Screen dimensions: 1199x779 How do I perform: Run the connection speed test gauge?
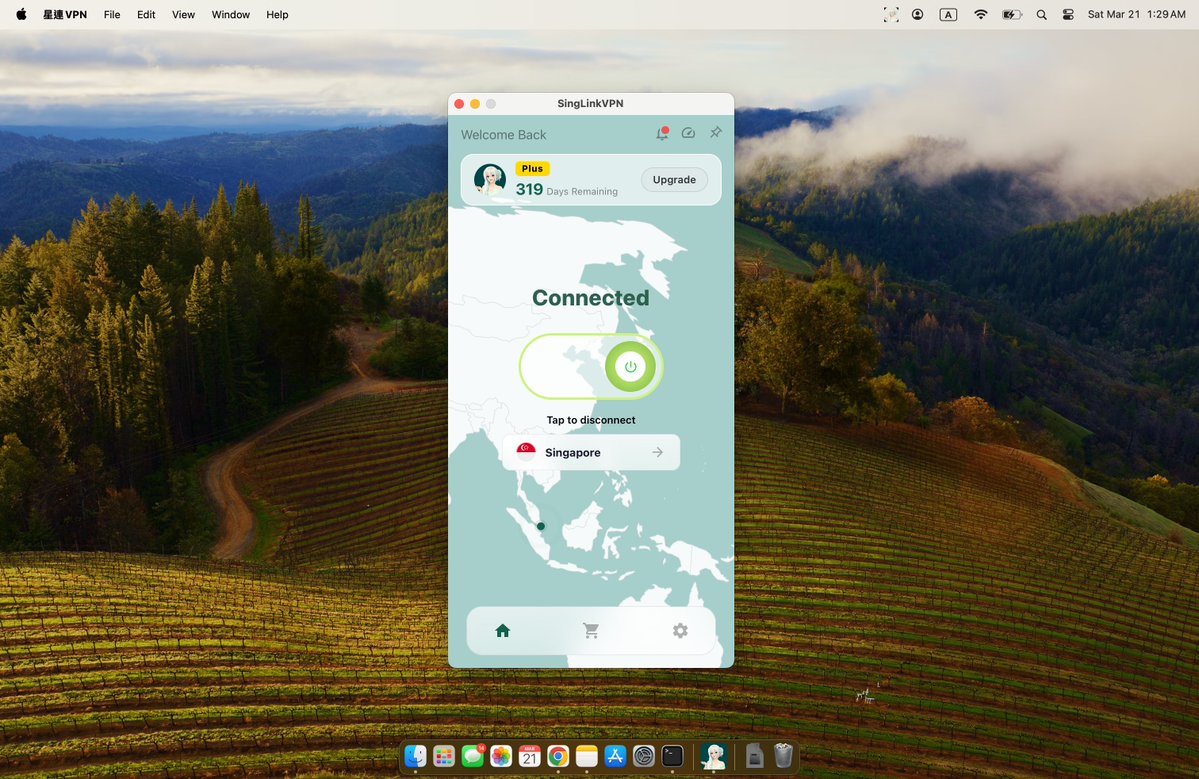click(x=688, y=132)
